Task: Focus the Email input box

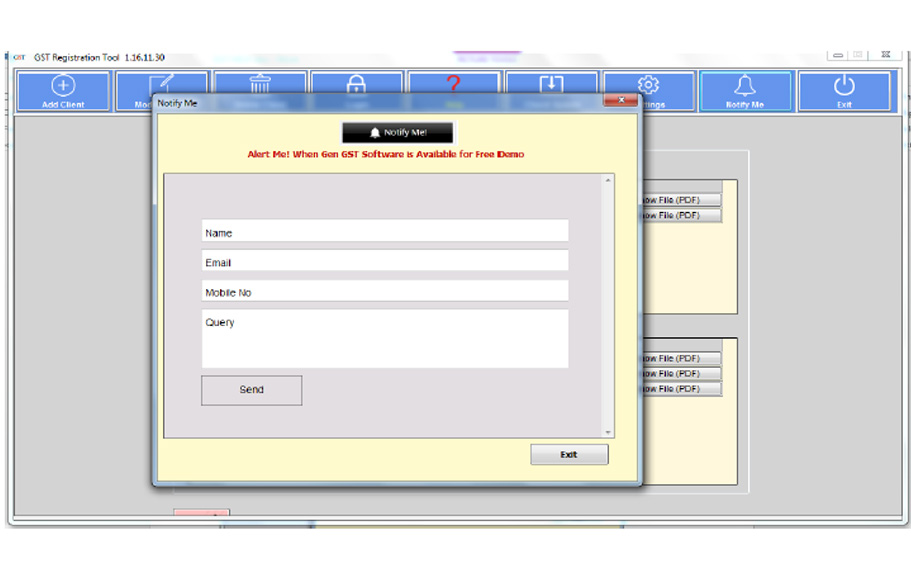Action: click(385, 262)
